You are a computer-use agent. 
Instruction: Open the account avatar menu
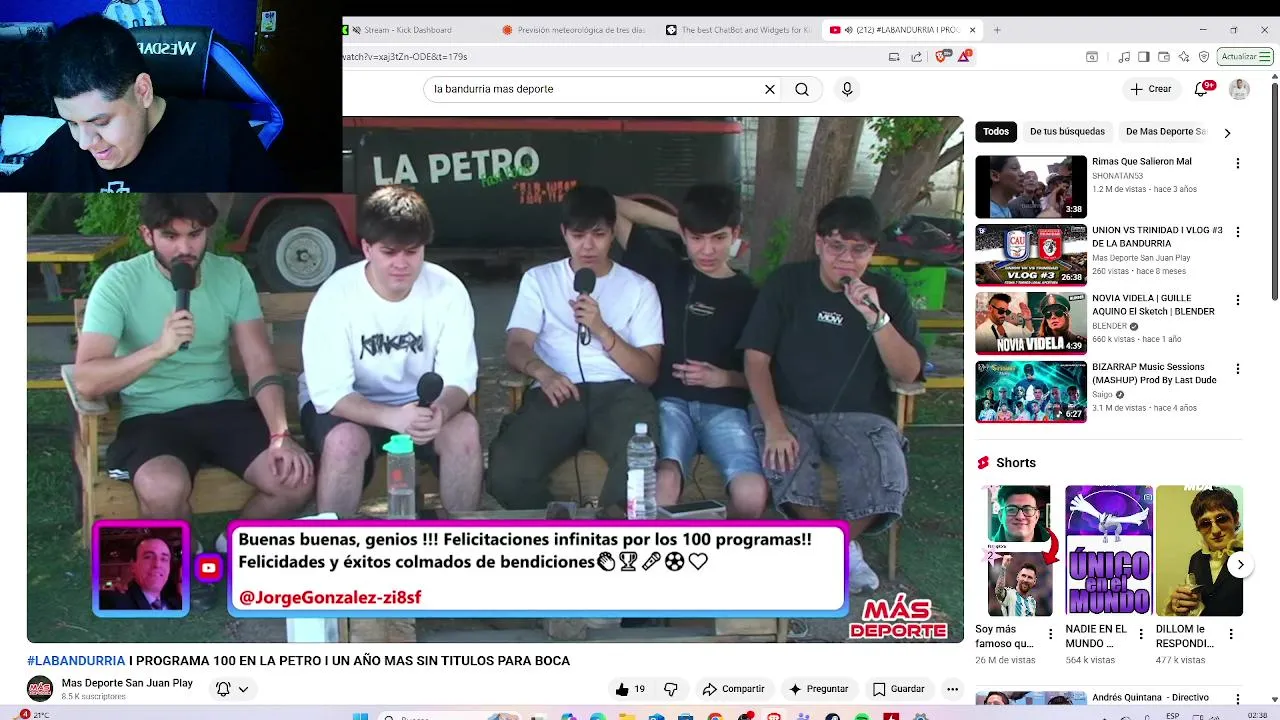coord(1239,89)
